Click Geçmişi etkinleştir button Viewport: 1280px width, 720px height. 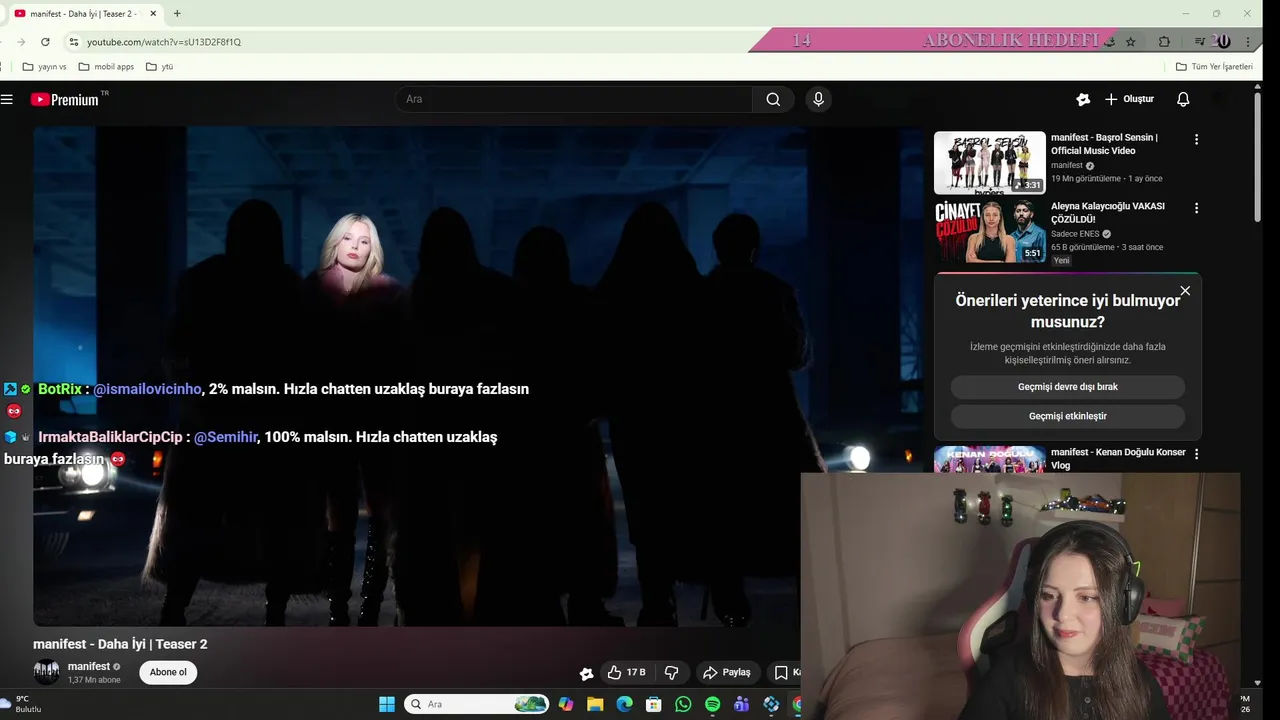pyautogui.click(x=1068, y=416)
